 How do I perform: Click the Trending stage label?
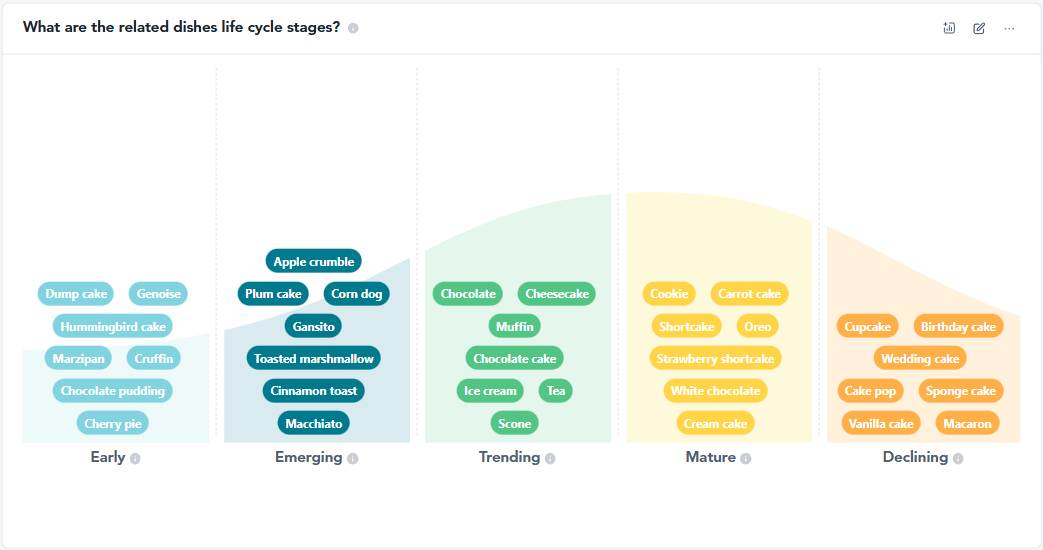(x=509, y=457)
